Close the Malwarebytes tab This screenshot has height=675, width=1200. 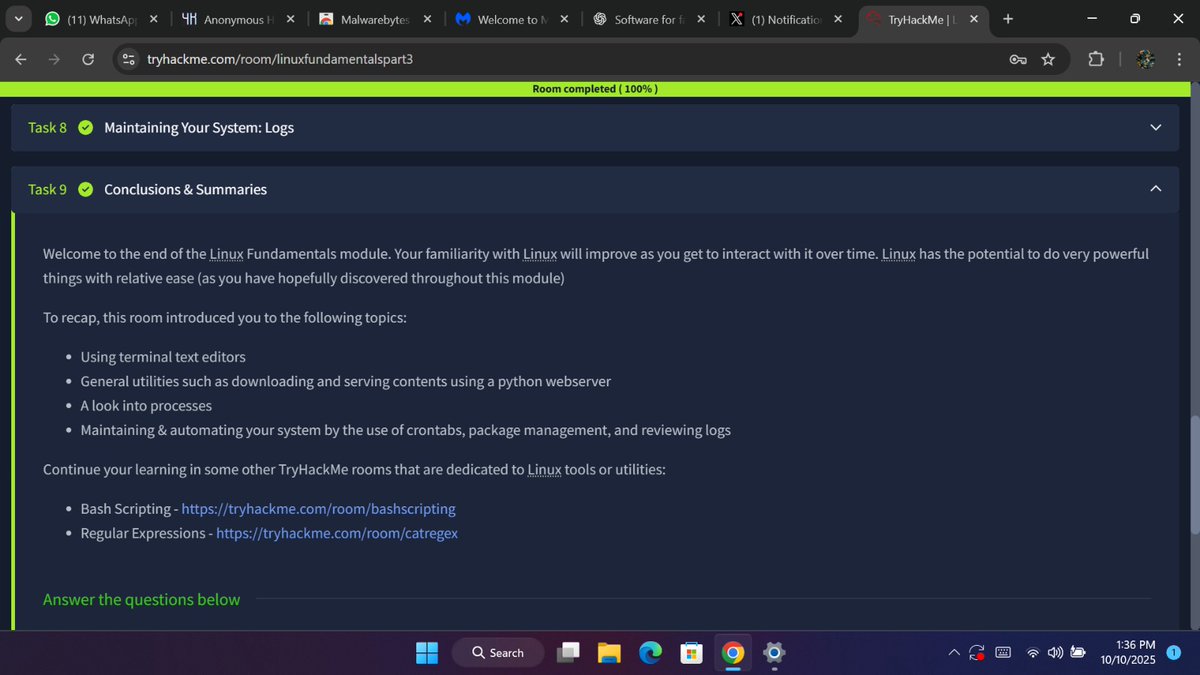coord(427,19)
